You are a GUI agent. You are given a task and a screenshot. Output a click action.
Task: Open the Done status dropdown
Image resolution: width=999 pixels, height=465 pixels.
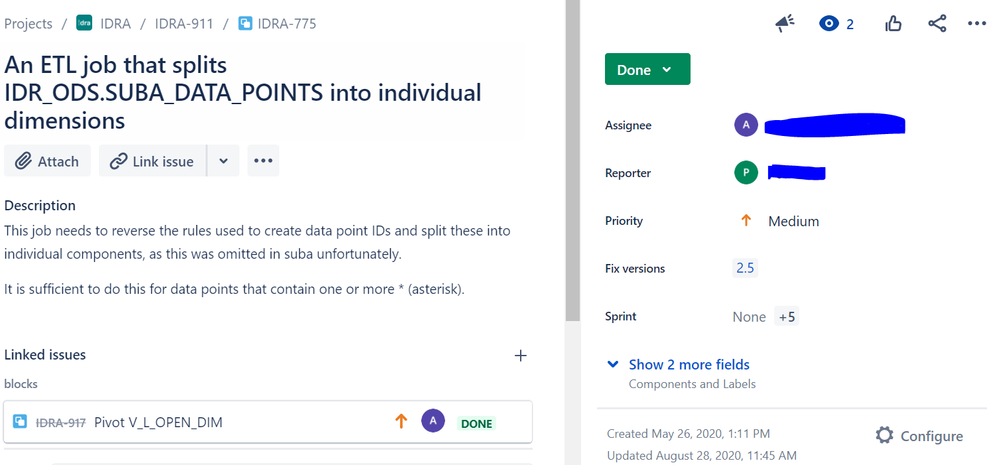point(647,69)
